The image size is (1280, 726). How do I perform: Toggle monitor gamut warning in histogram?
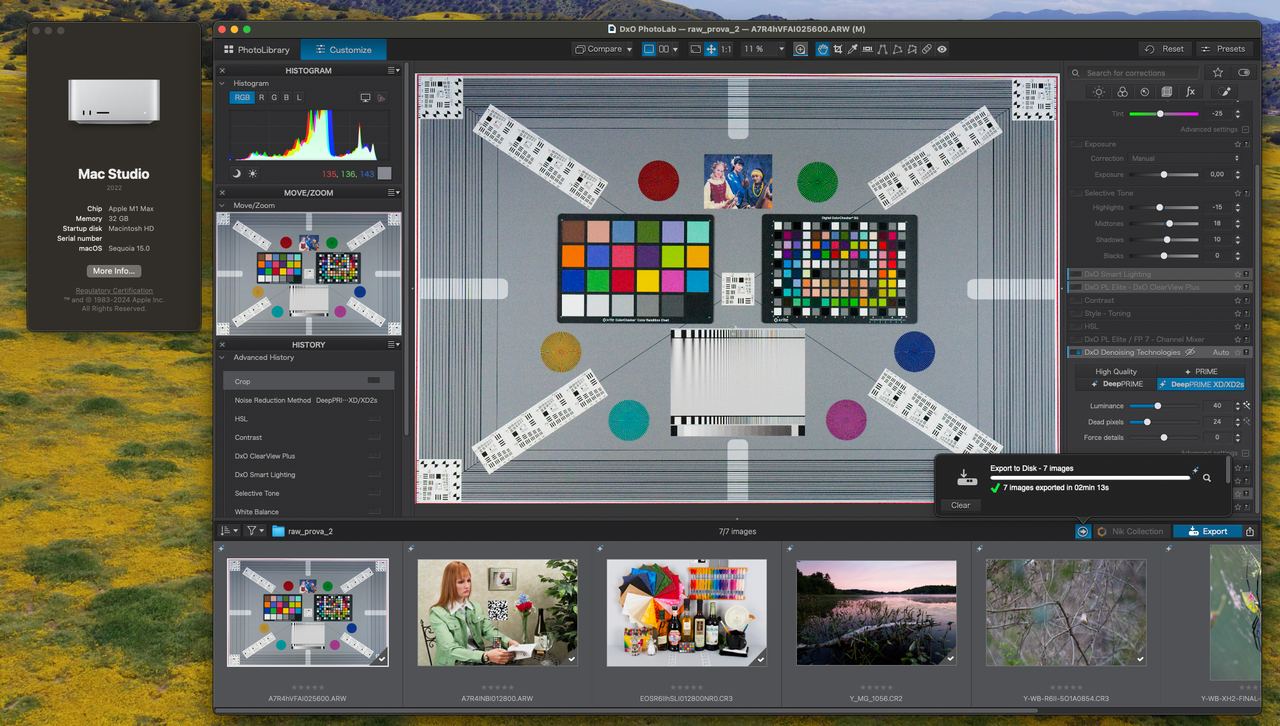365,98
